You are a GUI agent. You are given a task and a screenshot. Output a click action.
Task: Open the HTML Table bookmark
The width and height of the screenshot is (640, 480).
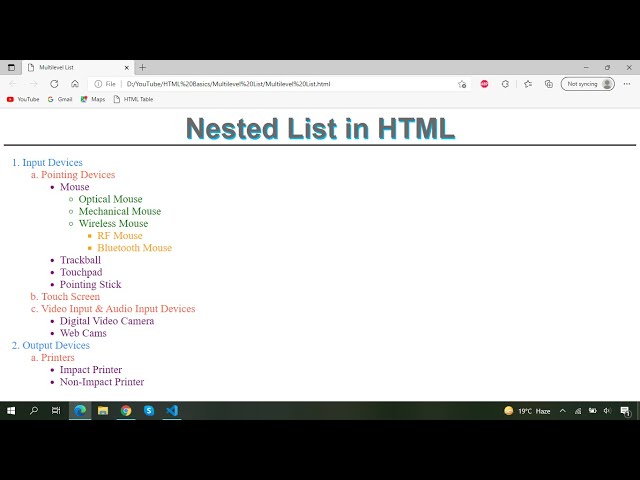[133, 99]
